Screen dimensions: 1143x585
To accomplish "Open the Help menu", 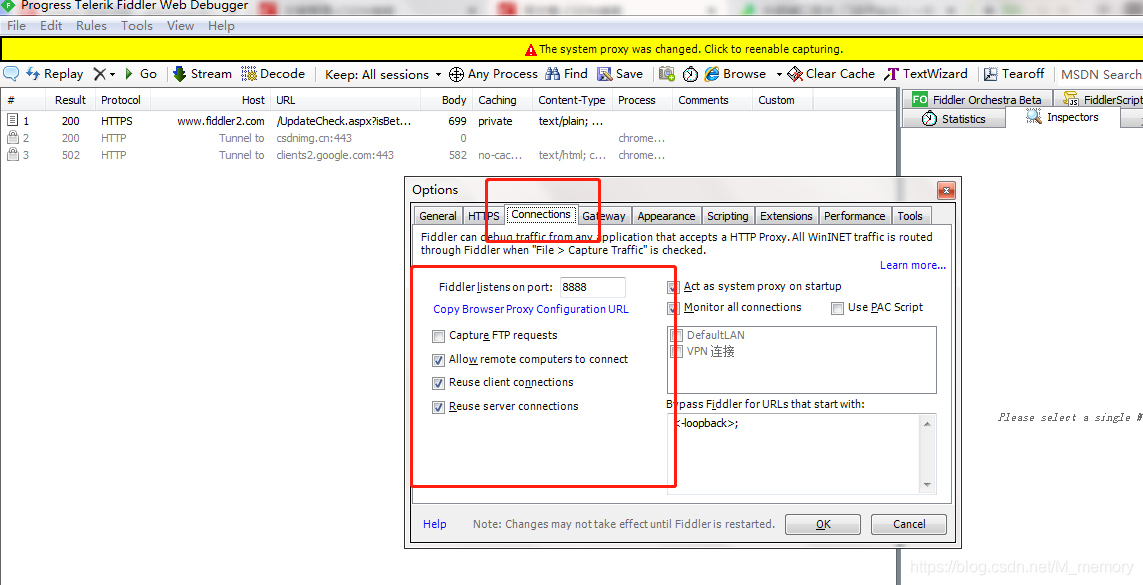I will (221, 25).
